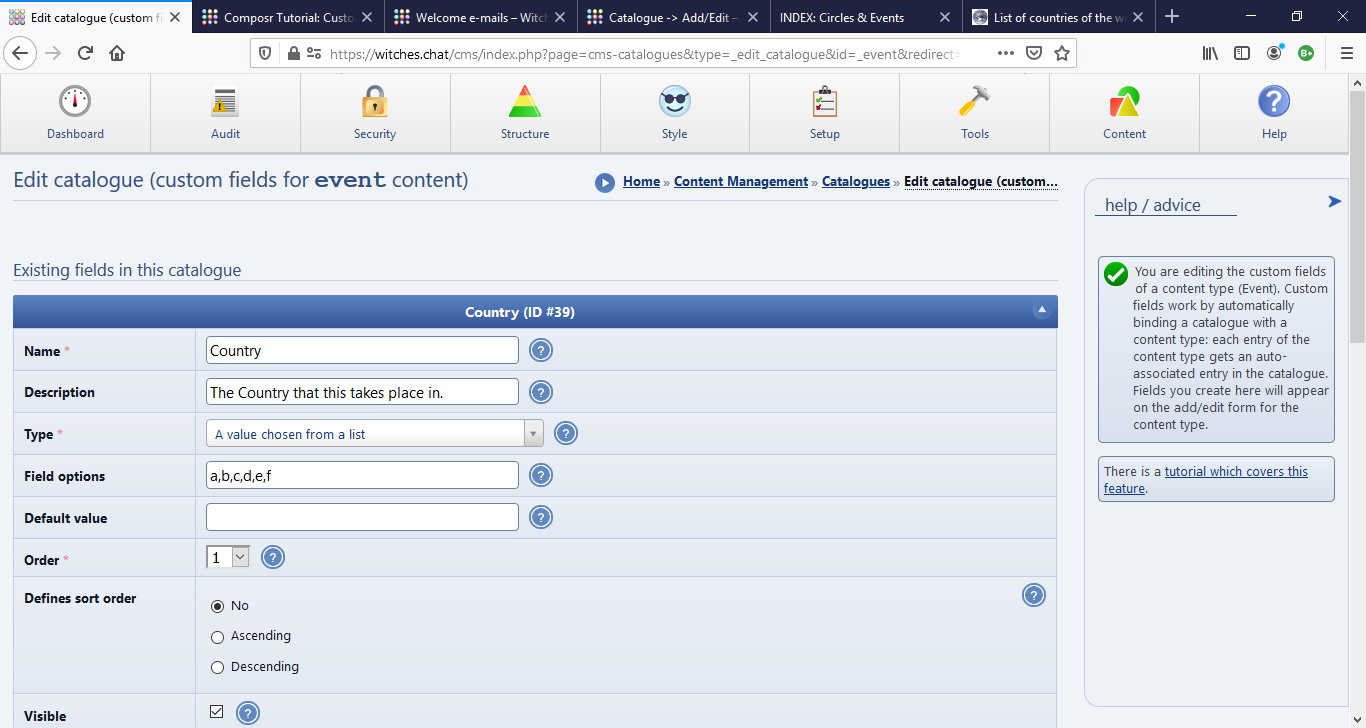Open the Type dropdown list
Image resolution: width=1366 pixels, height=728 pixels.
[x=375, y=434]
